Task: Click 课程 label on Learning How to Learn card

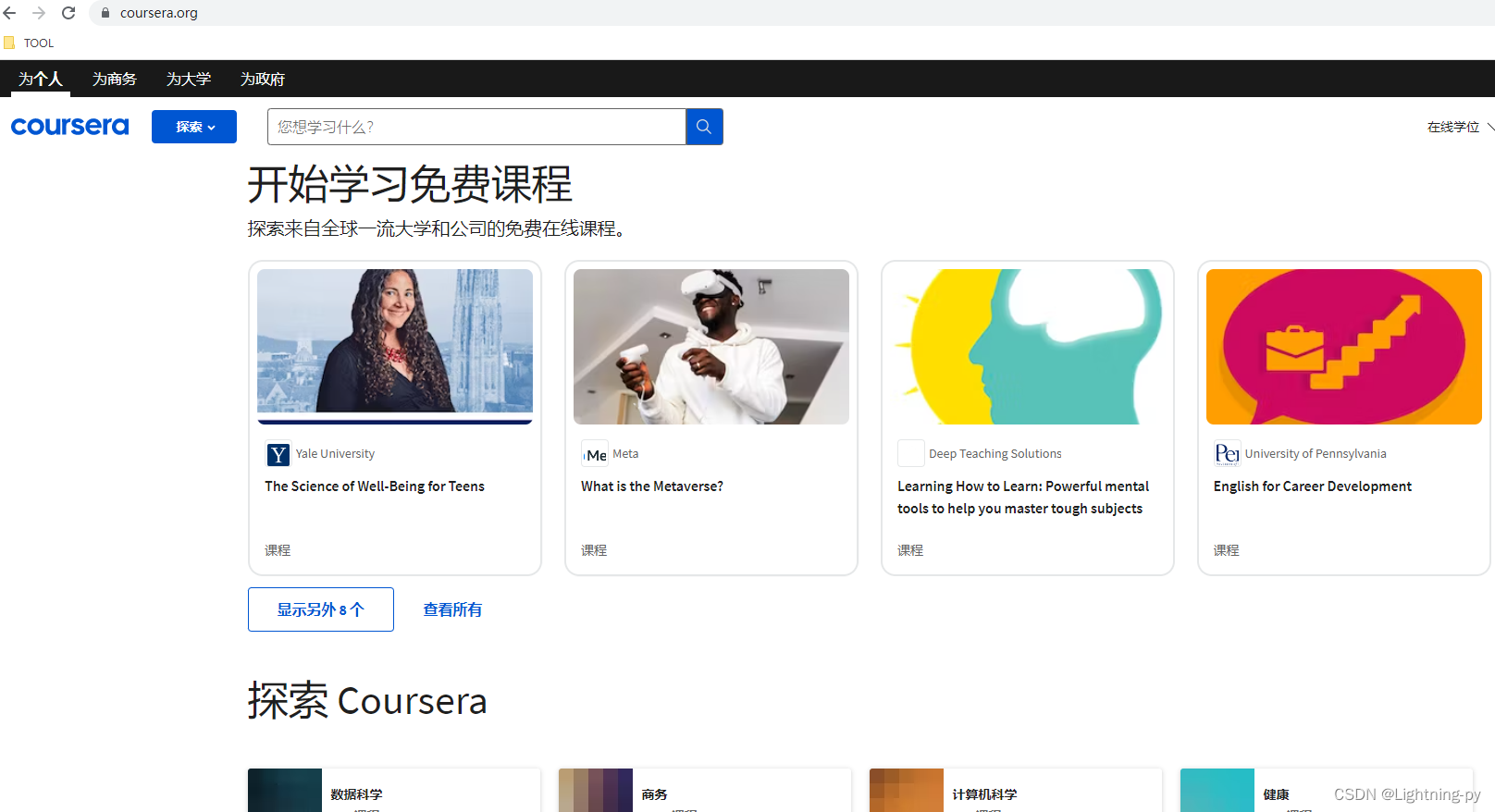Action: click(x=910, y=550)
